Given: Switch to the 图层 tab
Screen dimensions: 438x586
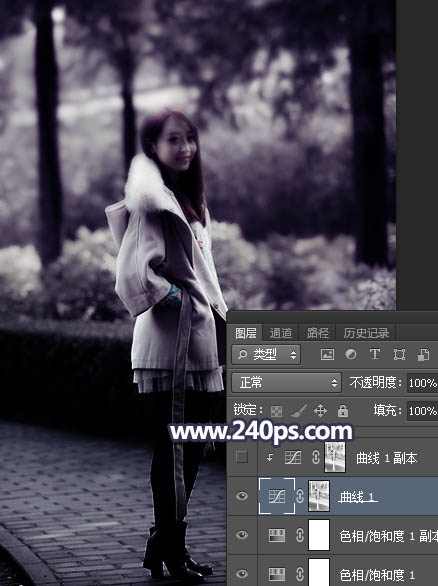Looking at the screenshot, I should [246, 333].
